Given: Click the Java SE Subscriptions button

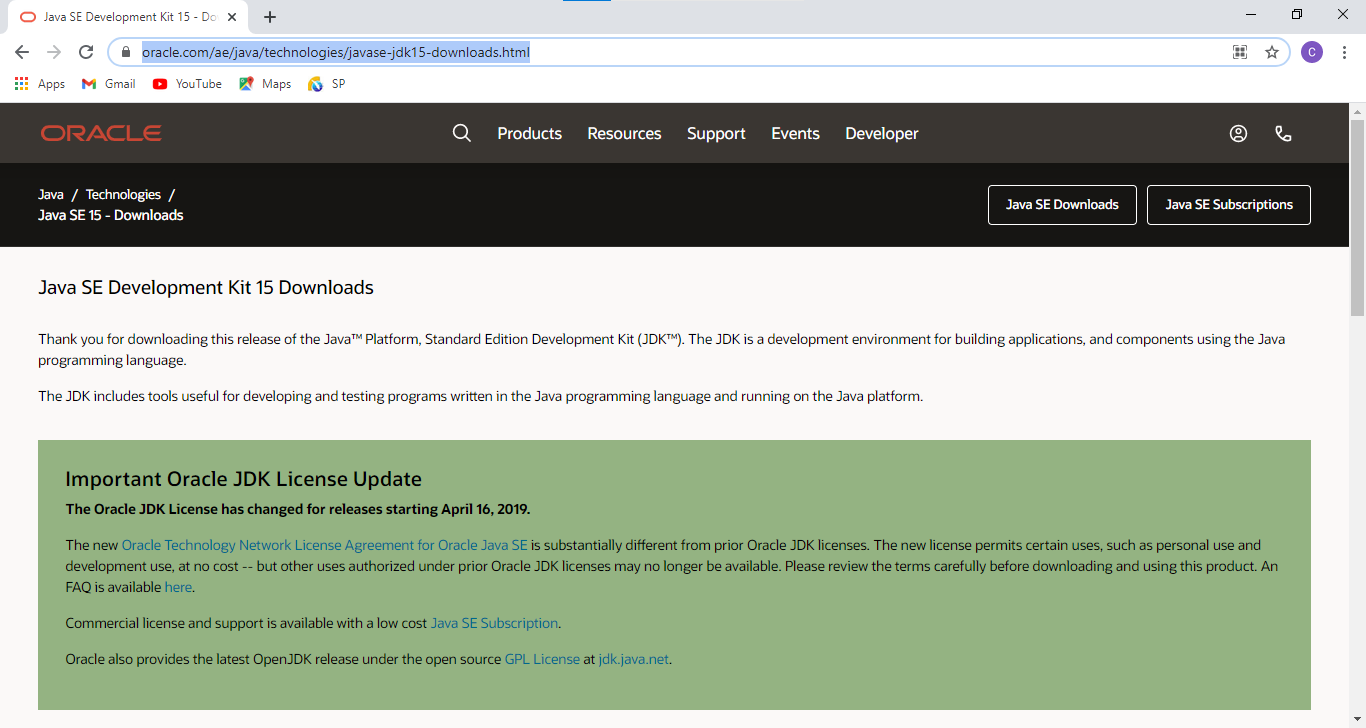Looking at the screenshot, I should coord(1228,204).
